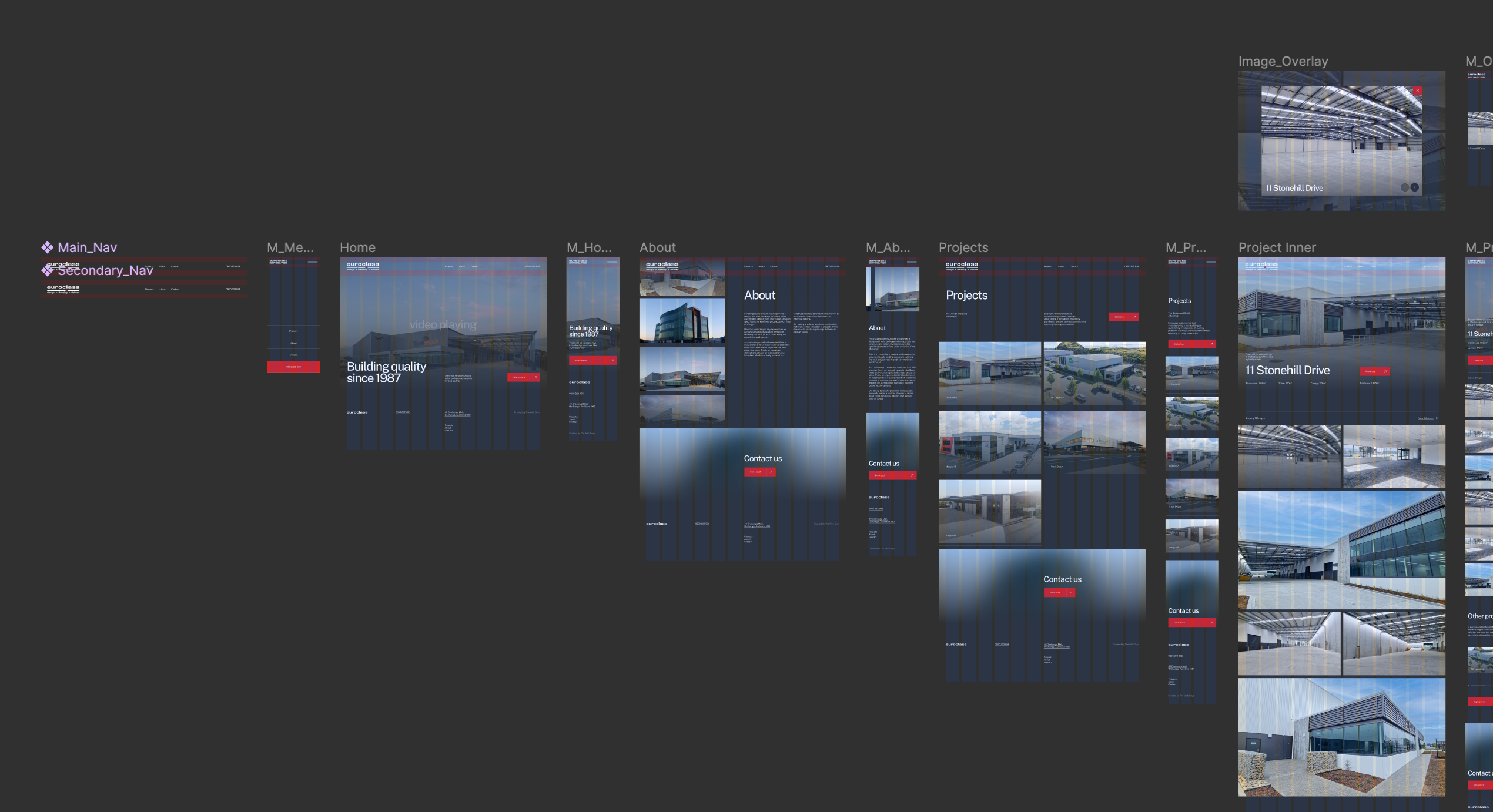Click red X close icon in Image_Overlay
This screenshot has width=1493, height=812.
coord(1417,90)
